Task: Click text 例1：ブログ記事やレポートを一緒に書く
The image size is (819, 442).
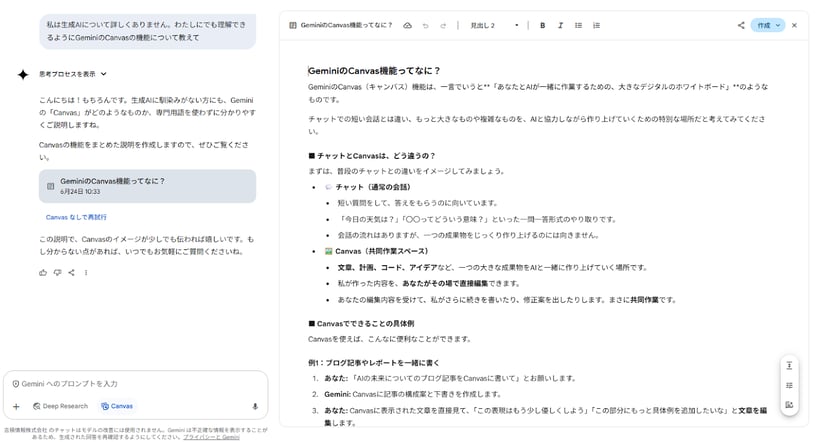Action: tap(373, 363)
